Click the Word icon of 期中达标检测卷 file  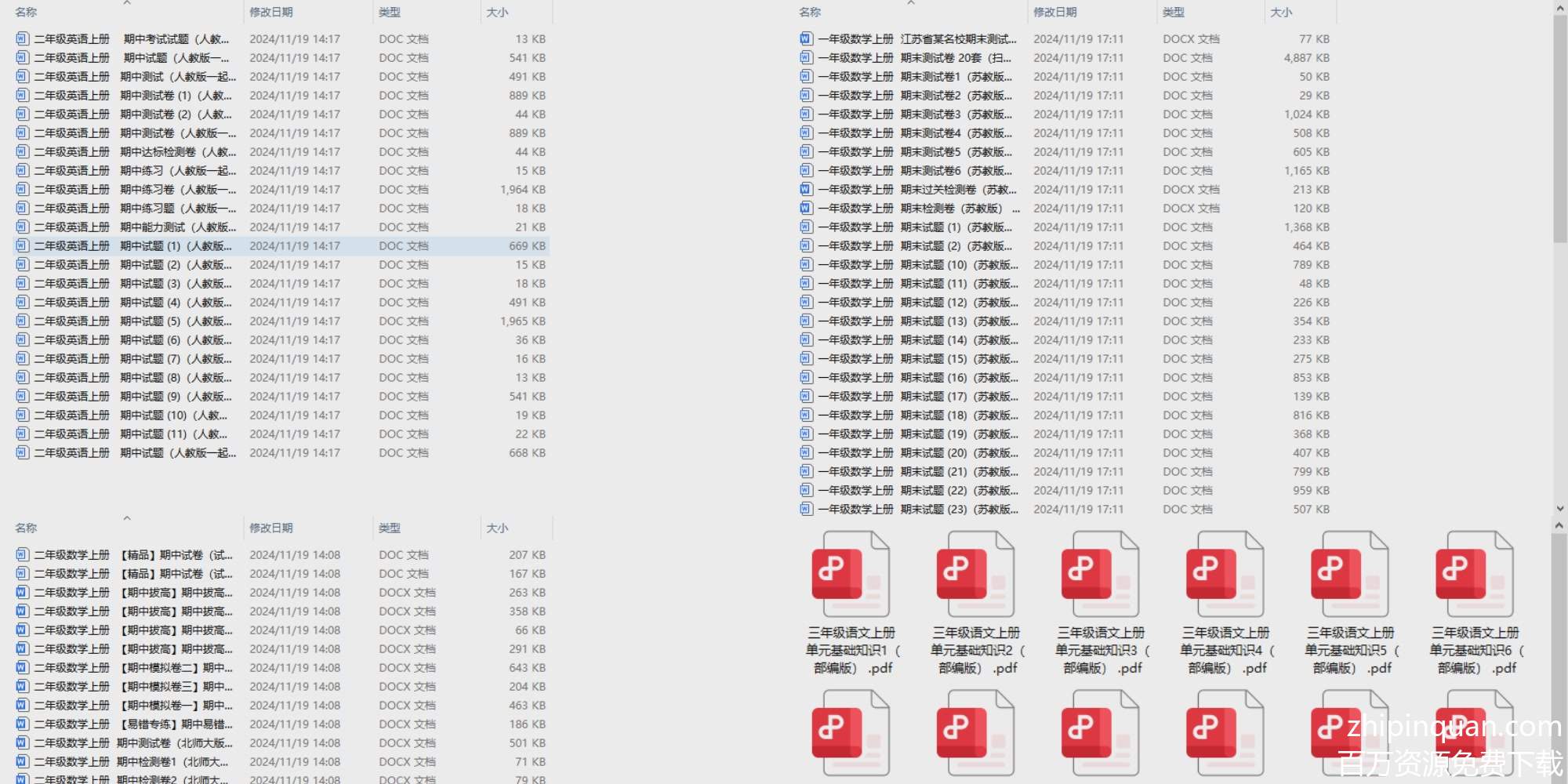[22, 151]
